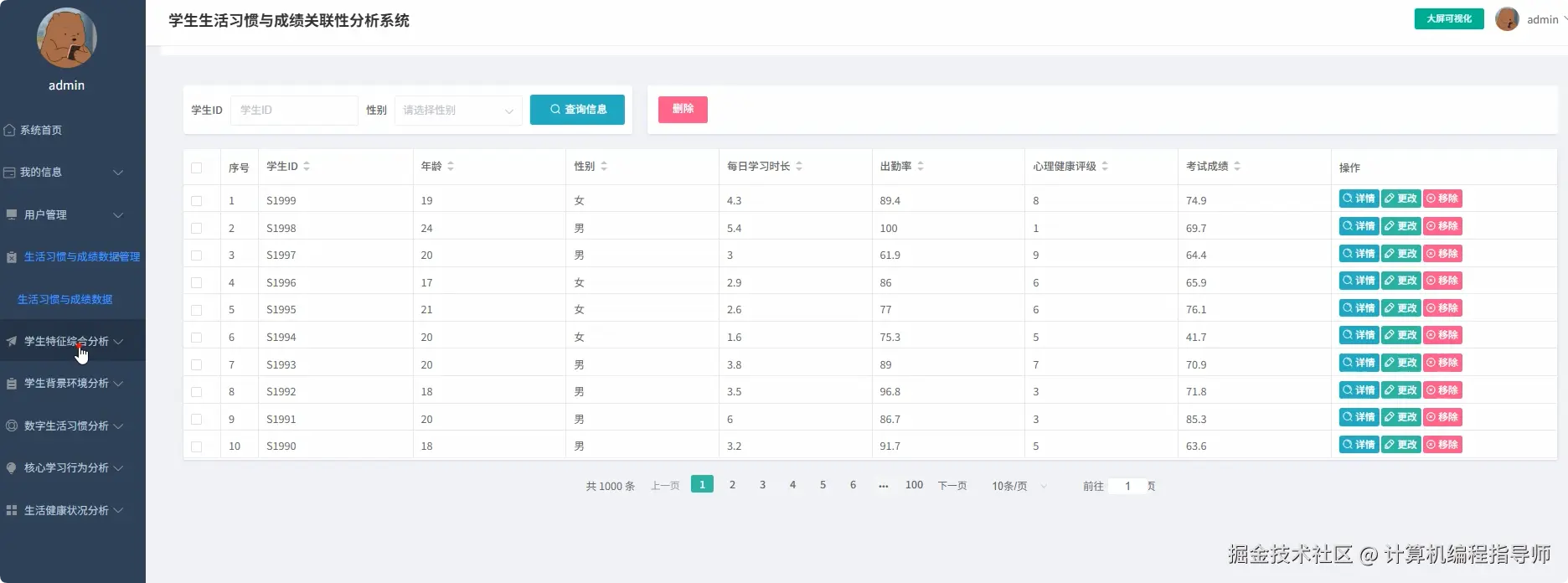Click the 学生背景环境分析 sidebar icon
This screenshot has height=583, width=1568.
[12, 384]
